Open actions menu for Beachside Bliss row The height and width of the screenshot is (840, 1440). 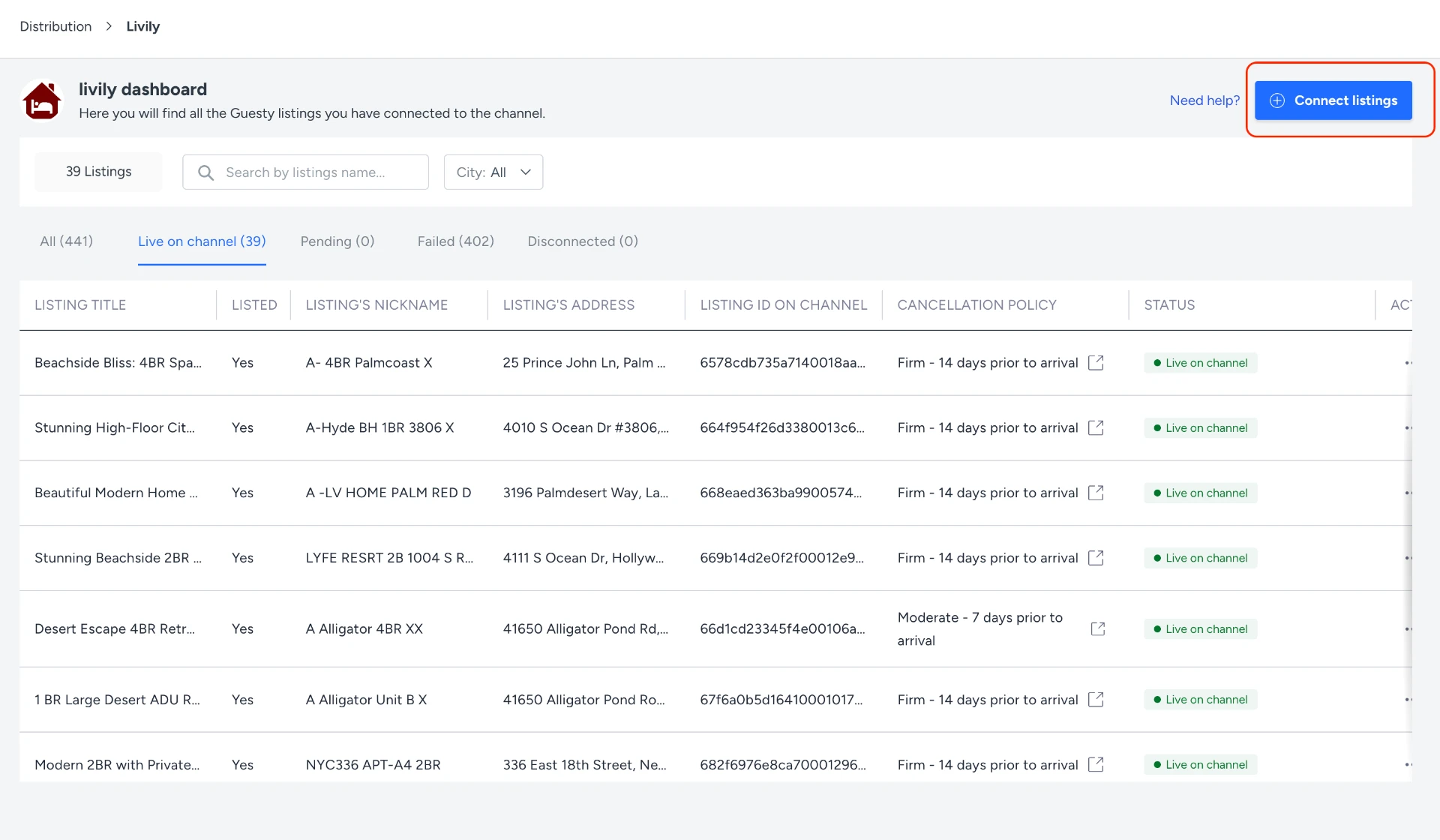point(1408,363)
